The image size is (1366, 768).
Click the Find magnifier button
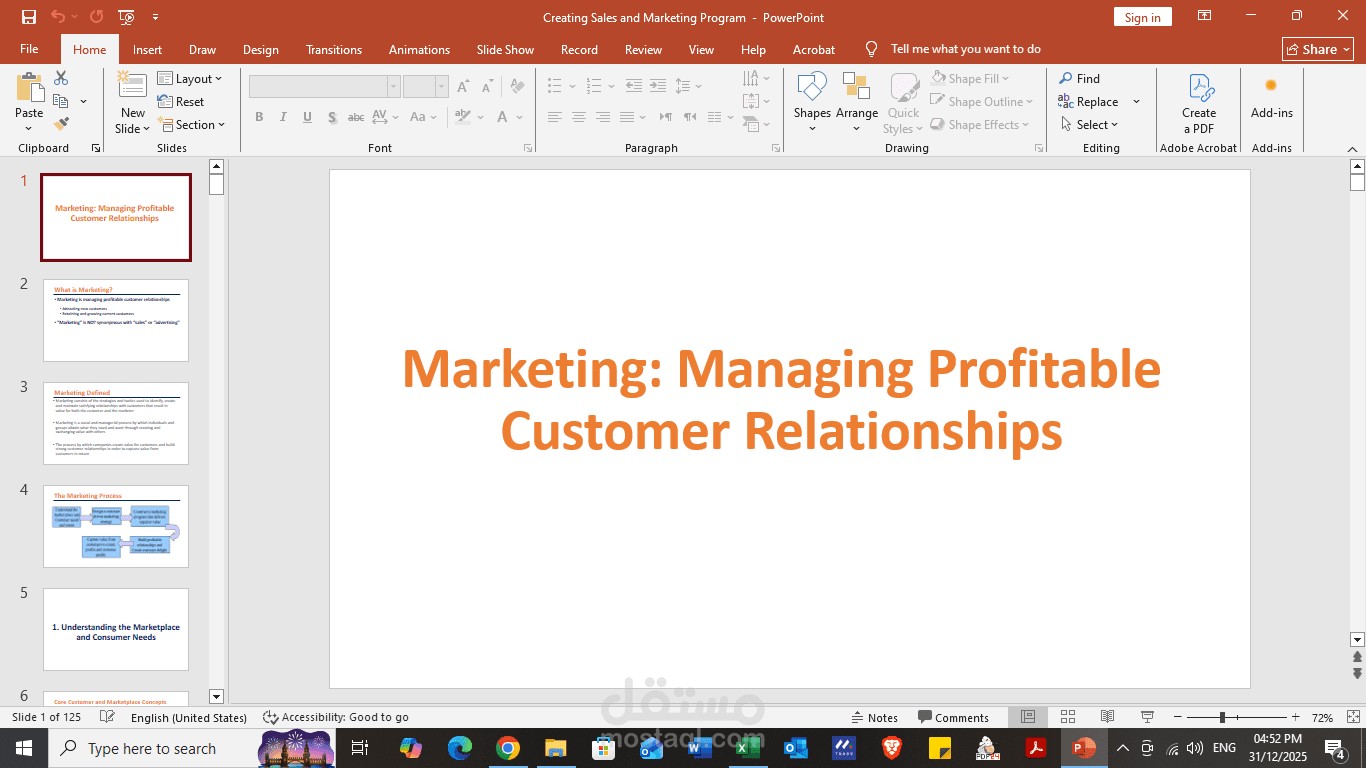[1080, 78]
